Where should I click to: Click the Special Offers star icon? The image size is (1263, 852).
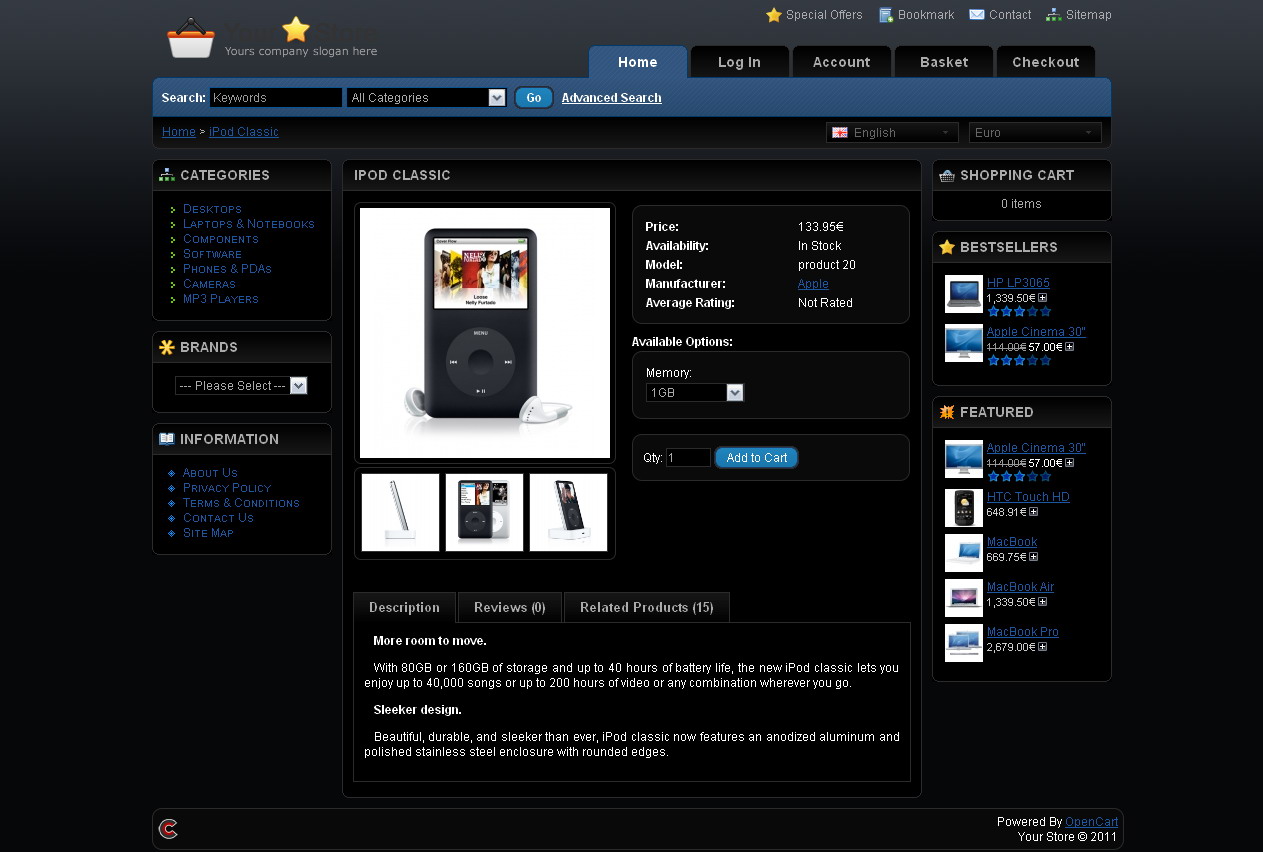tap(773, 15)
